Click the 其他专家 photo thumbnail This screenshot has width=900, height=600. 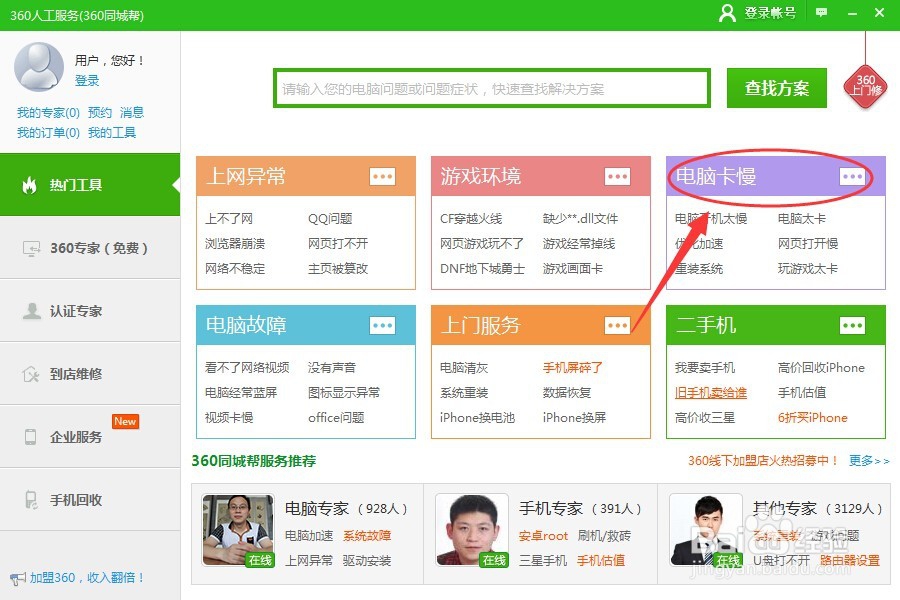[x=707, y=531]
